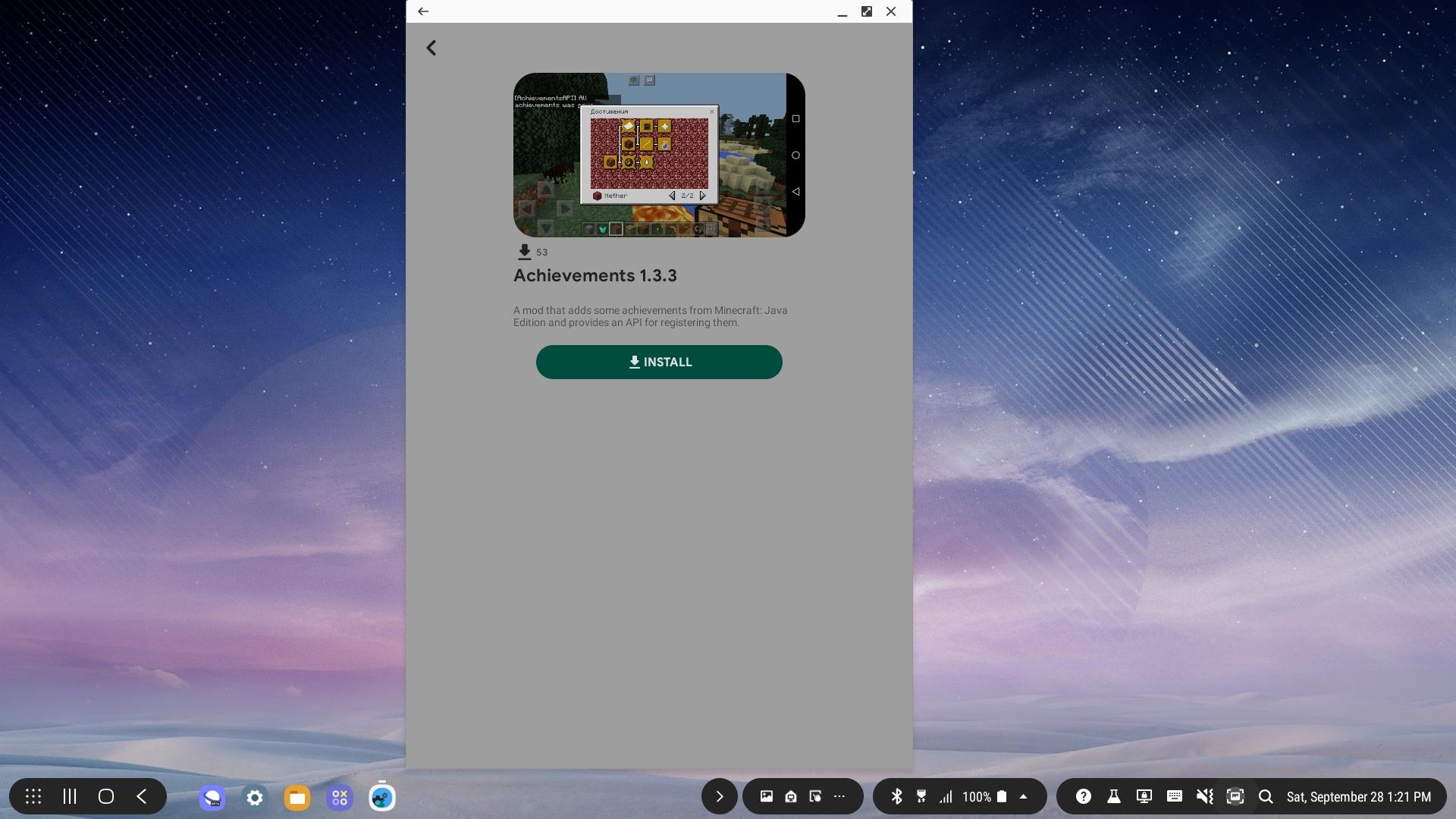The height and width of the screenshot is (819, 1456).
Task: Click the Install button for Achievements 1.3.3
Action: point(659,361)
